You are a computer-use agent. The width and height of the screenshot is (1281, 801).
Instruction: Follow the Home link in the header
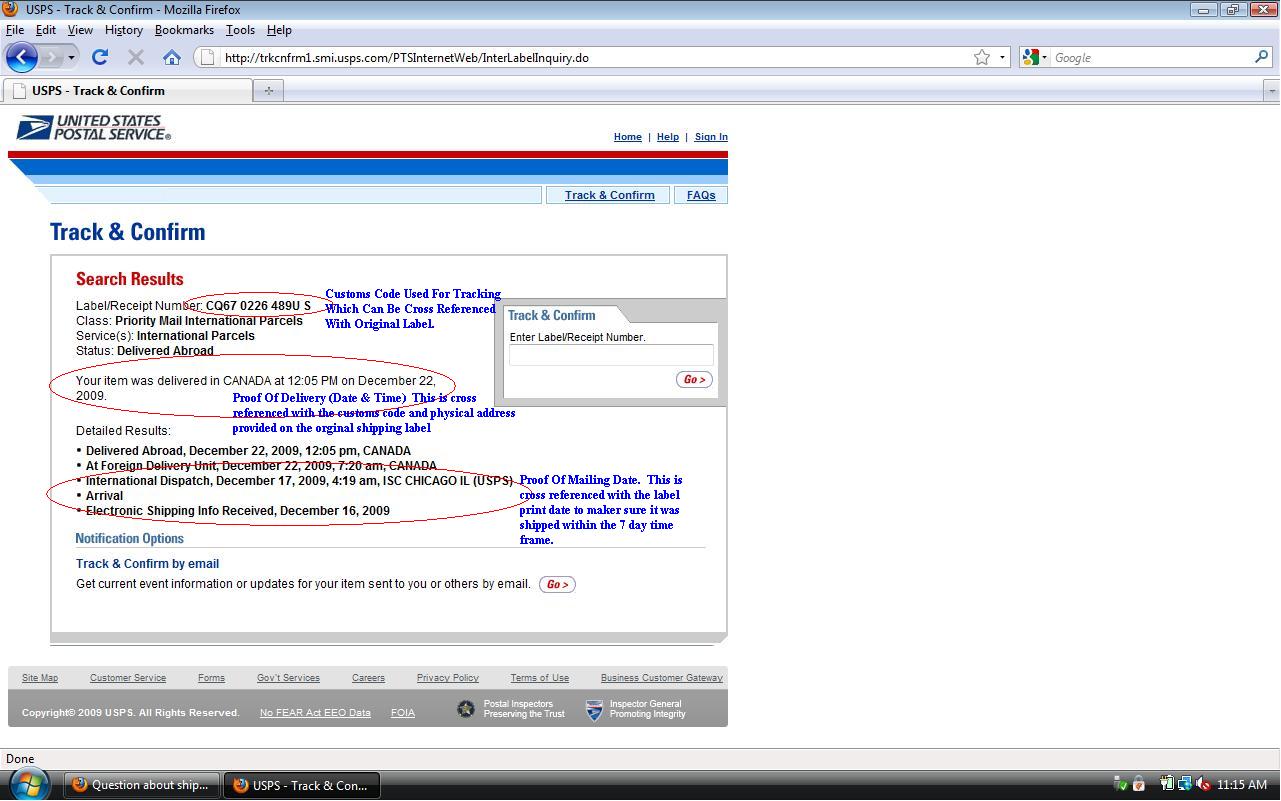tap(628, 137)
